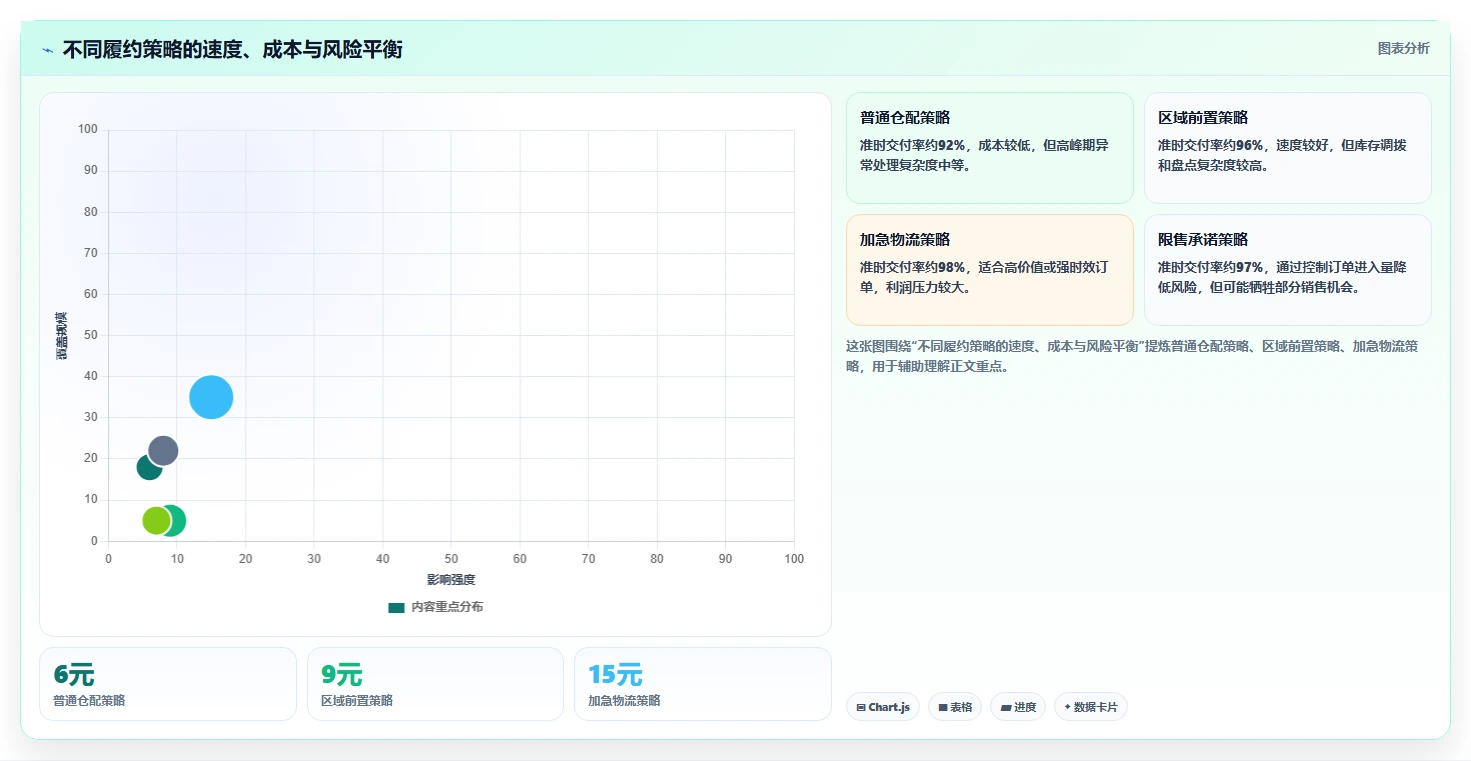Click the chart title 不同履约策略的速度、成本与风险平衡
This screenshot has width=1471, height=761.
232,49
